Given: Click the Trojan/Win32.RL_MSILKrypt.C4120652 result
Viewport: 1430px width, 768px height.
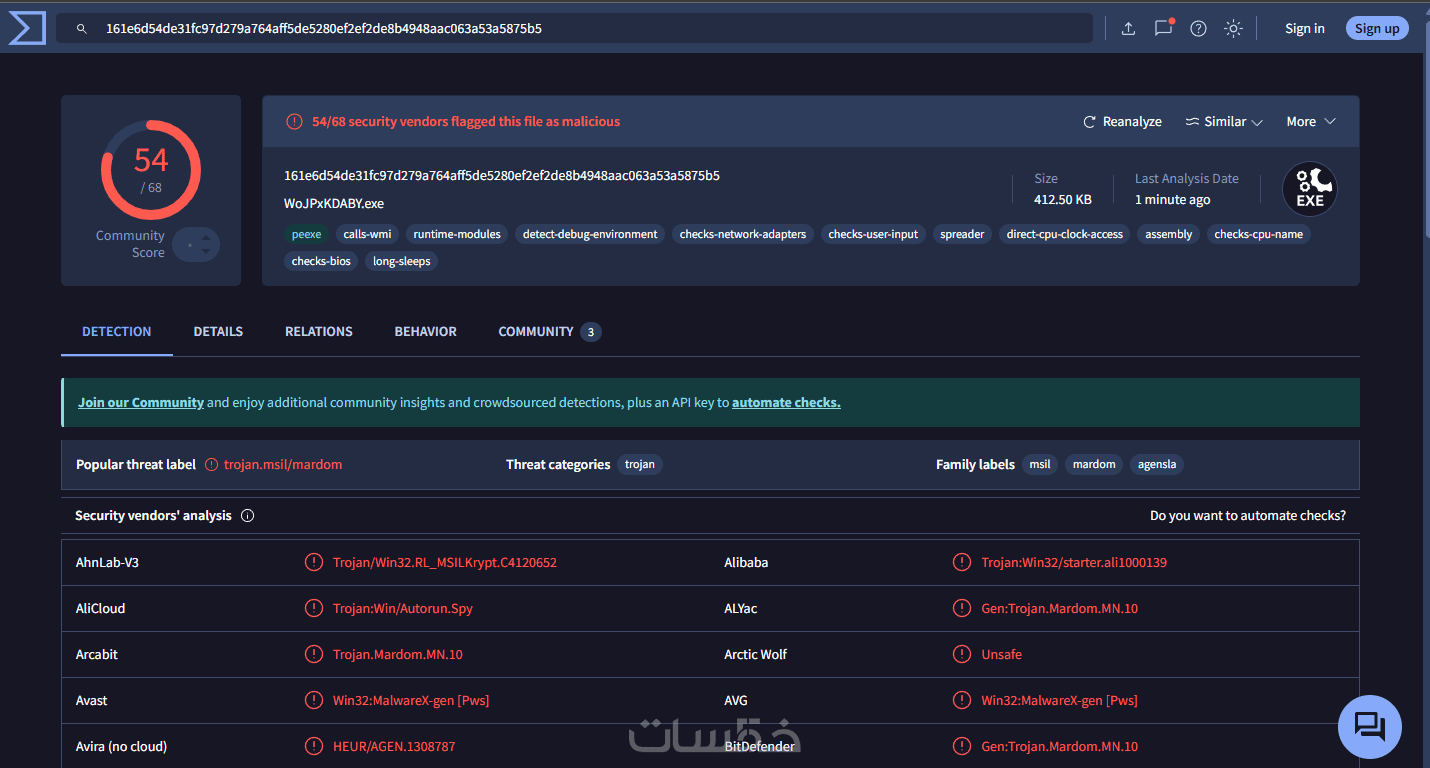Looking at the screenshot, I should point(445,563).
